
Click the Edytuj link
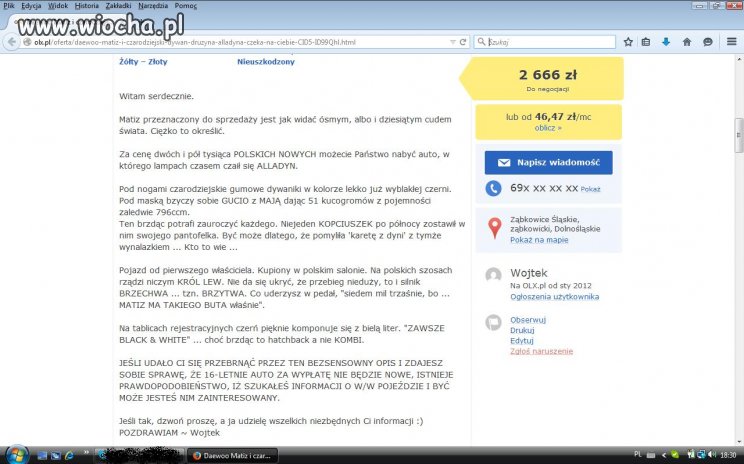coord(521,341)
